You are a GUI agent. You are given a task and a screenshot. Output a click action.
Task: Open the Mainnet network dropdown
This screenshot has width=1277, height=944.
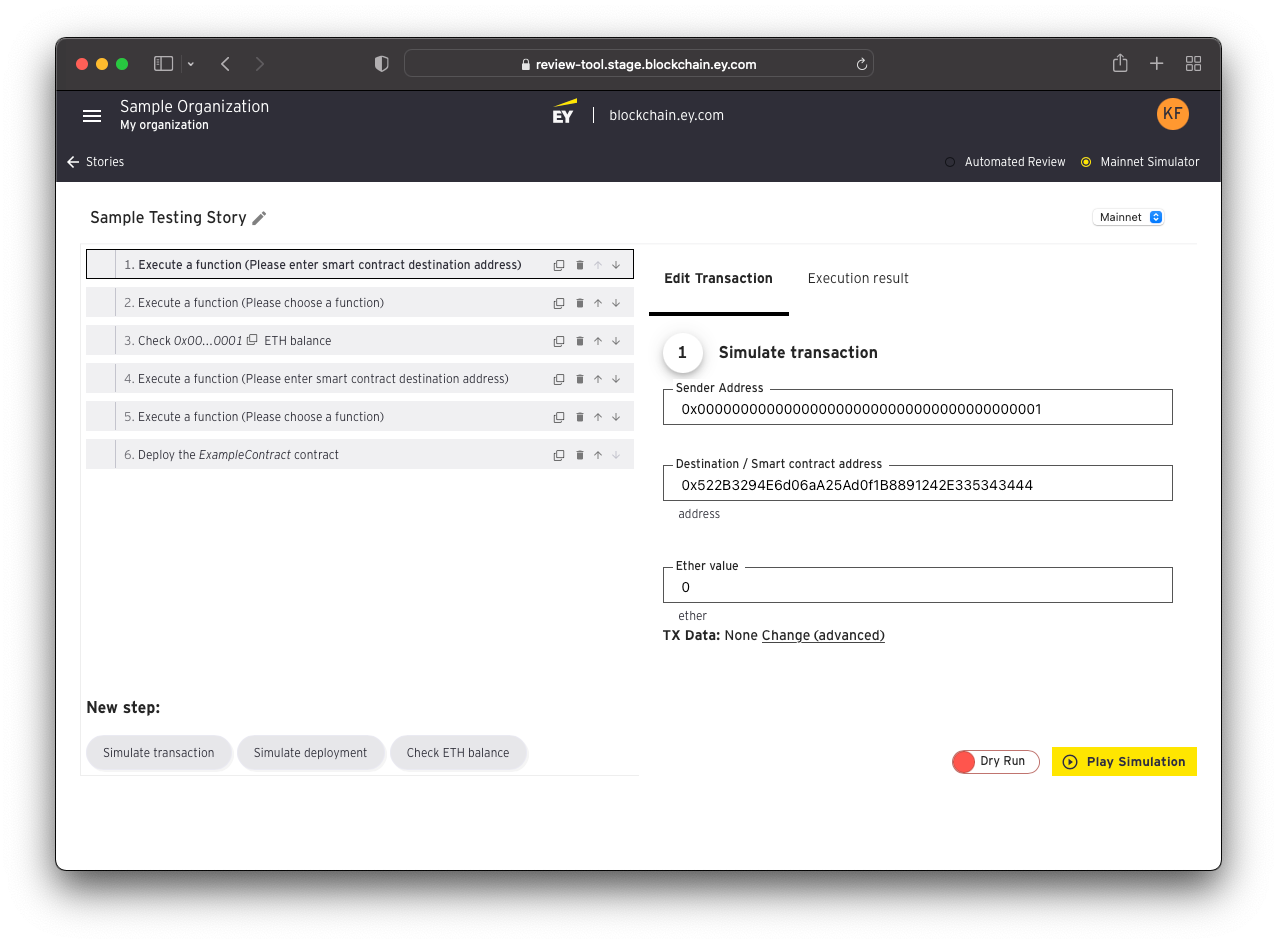[x=1128, y=217]
